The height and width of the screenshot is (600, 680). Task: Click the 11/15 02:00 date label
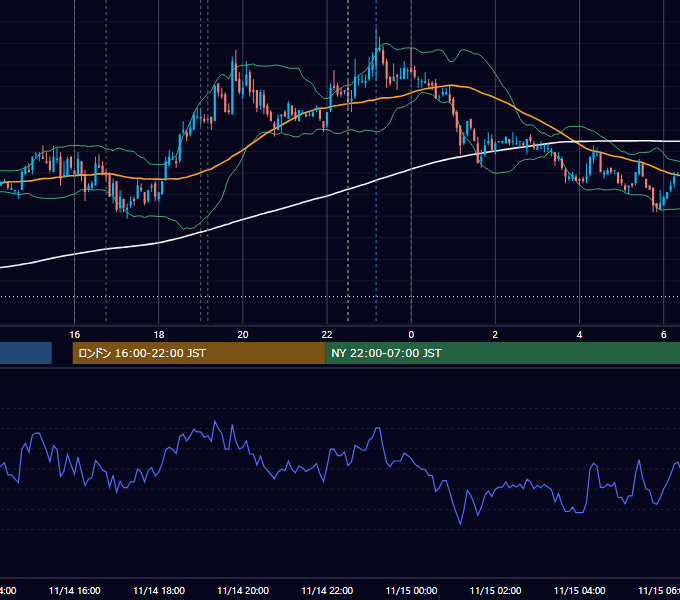pyautogui.click(x=495, y=590)
